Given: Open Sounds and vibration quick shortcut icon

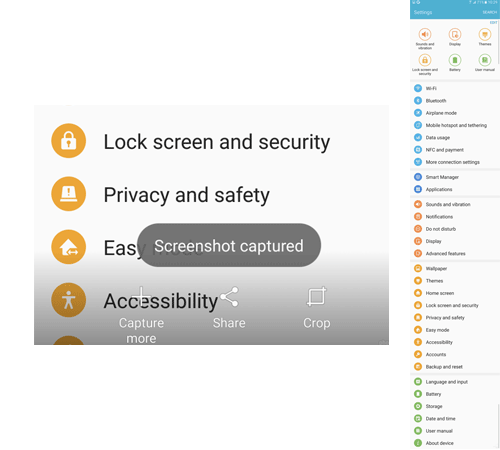Looking at the screenshot, I should [x=425, y=34].
